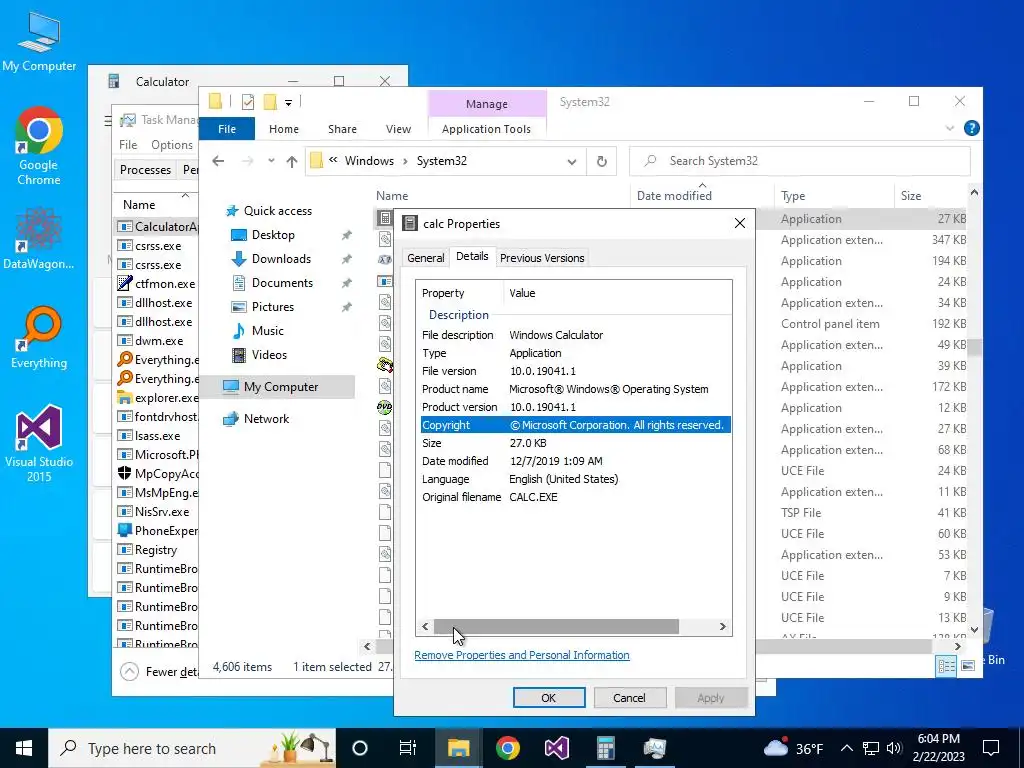Open Options menu in Task Manager
Viewport: 1024px width, 768px height.
pyautogui.click(x=172, y=145)
